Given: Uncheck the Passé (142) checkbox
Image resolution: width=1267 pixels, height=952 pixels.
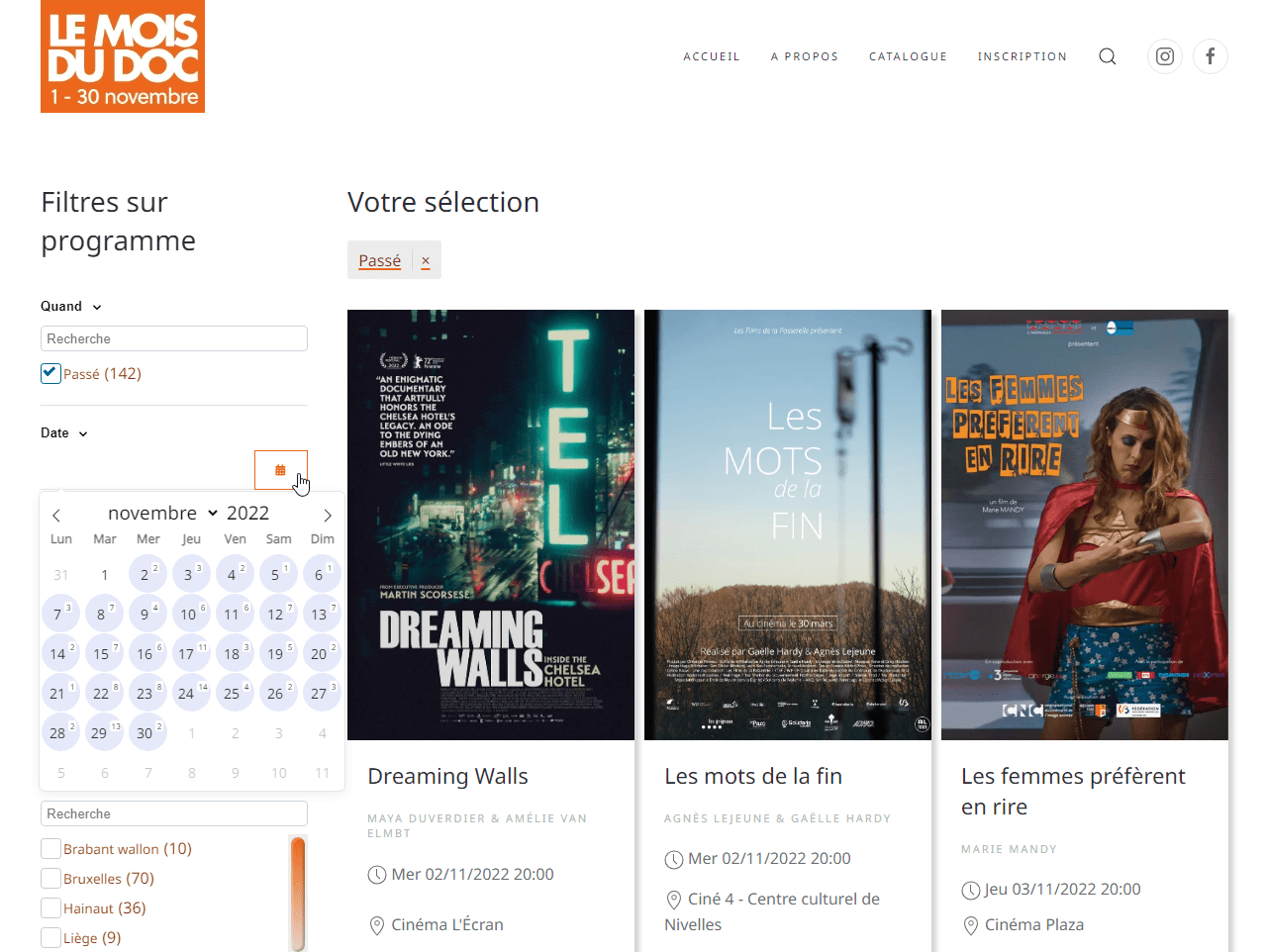Looking at the screenshot, I should coord(50,373).
